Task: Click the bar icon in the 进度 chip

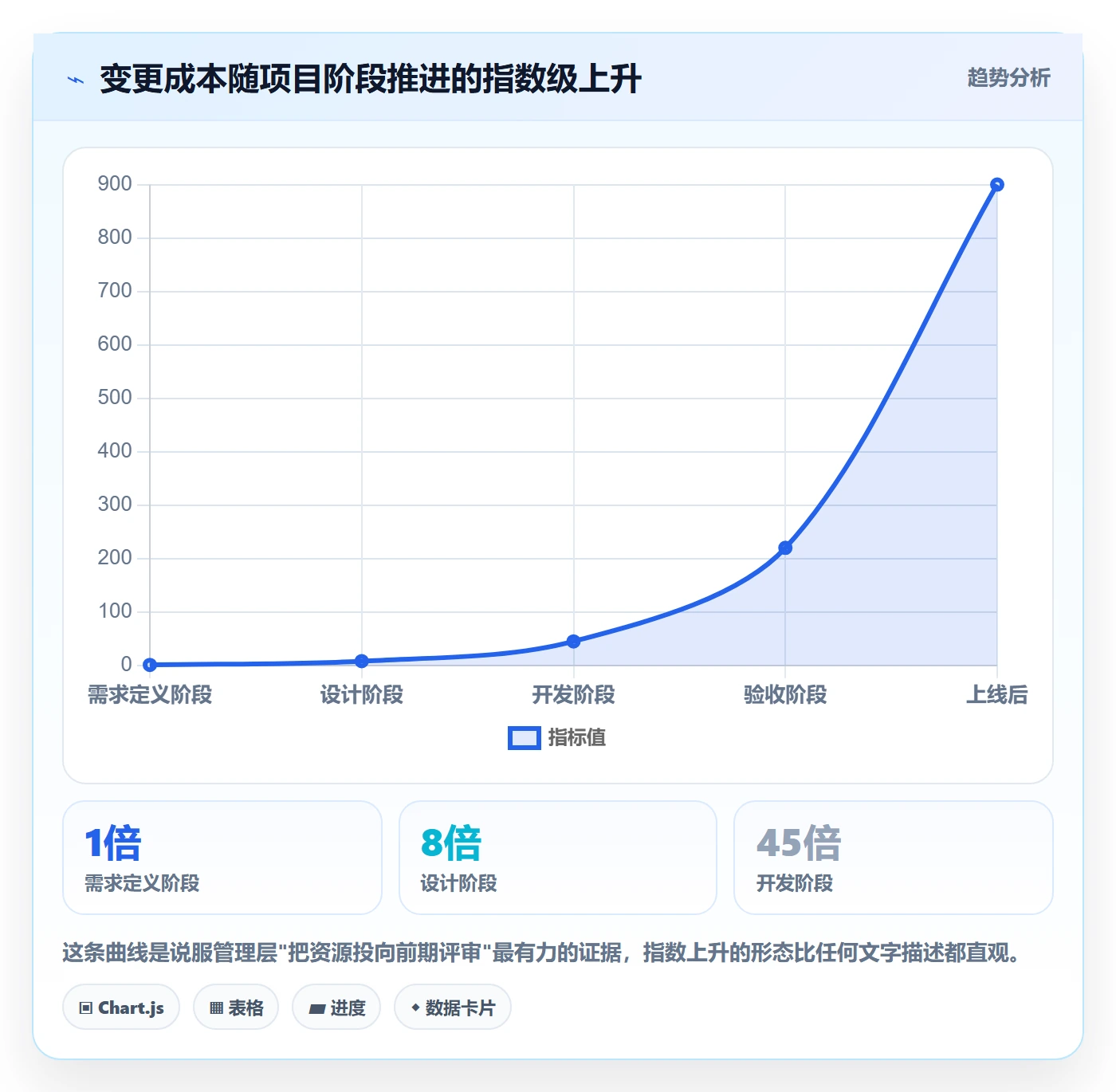Action: click(x=316, y=1009)
